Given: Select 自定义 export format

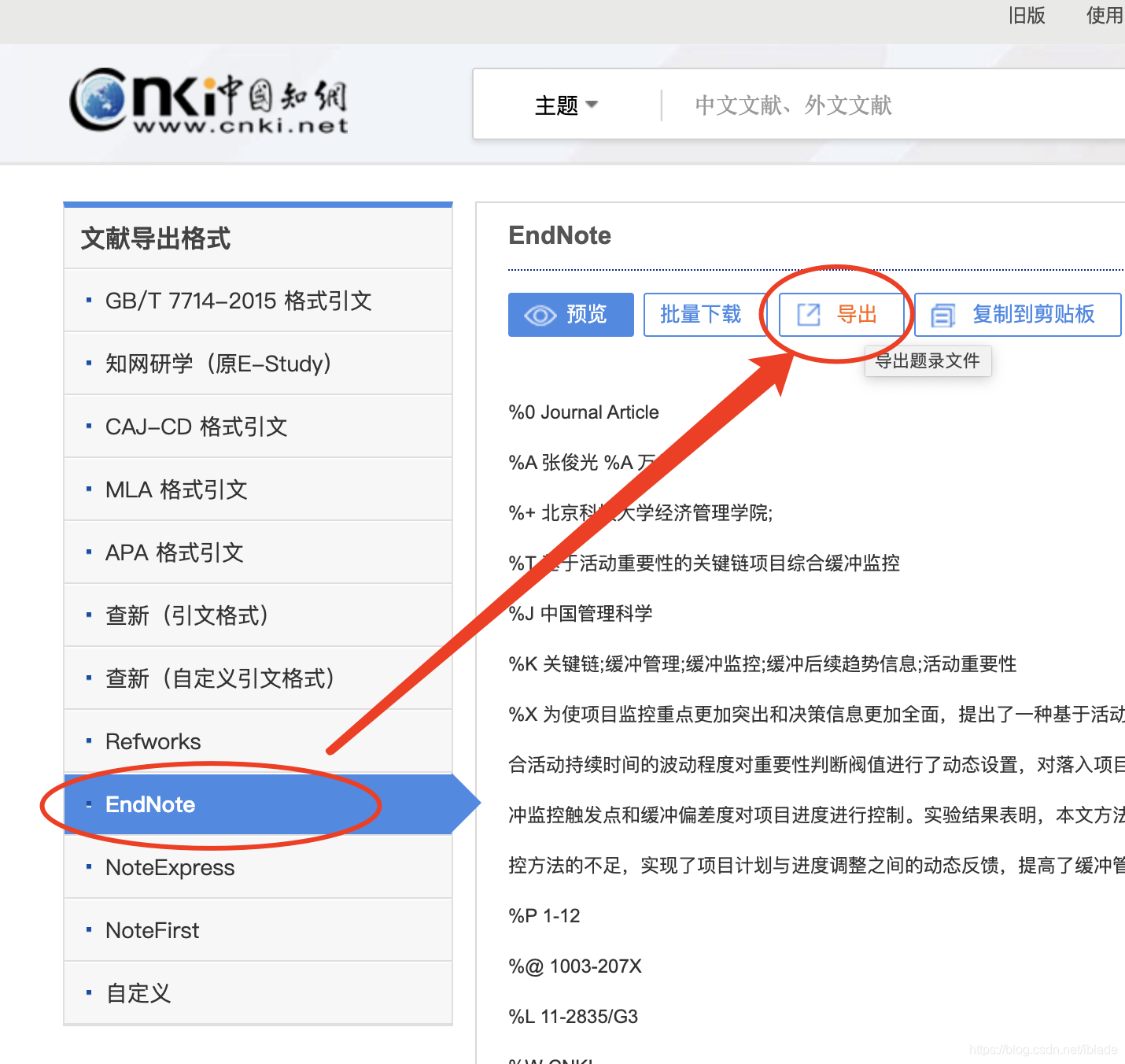Looking at the screenshot, I should [258, 992].
